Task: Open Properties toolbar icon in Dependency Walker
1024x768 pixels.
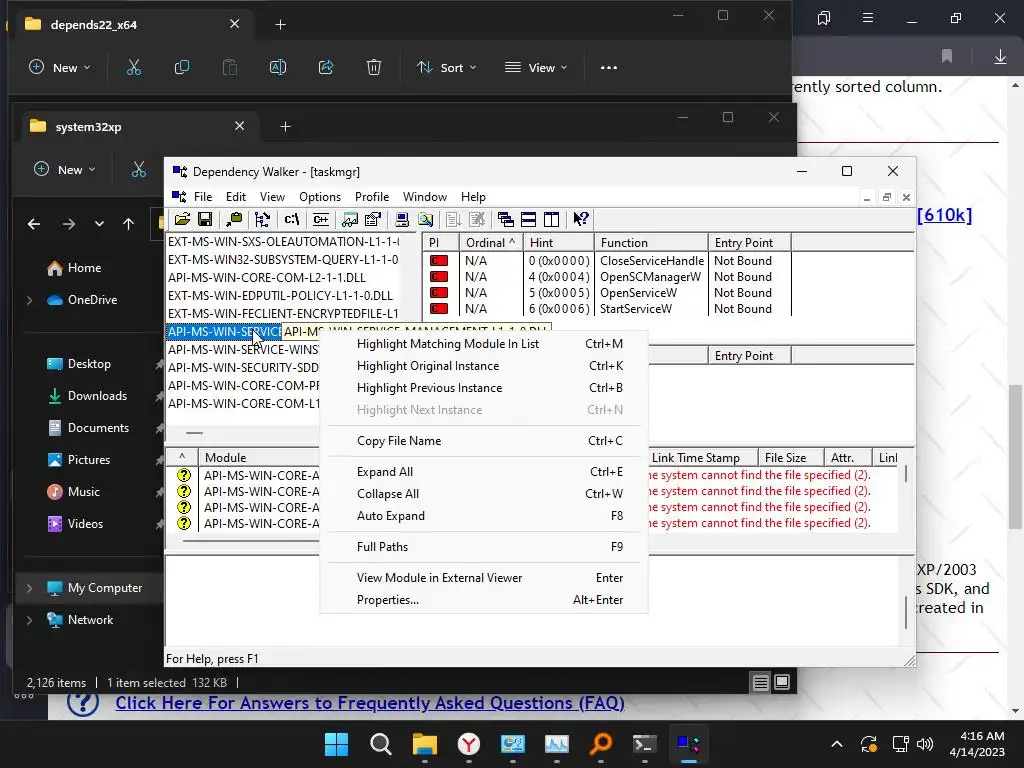Action: pos(373,219)
